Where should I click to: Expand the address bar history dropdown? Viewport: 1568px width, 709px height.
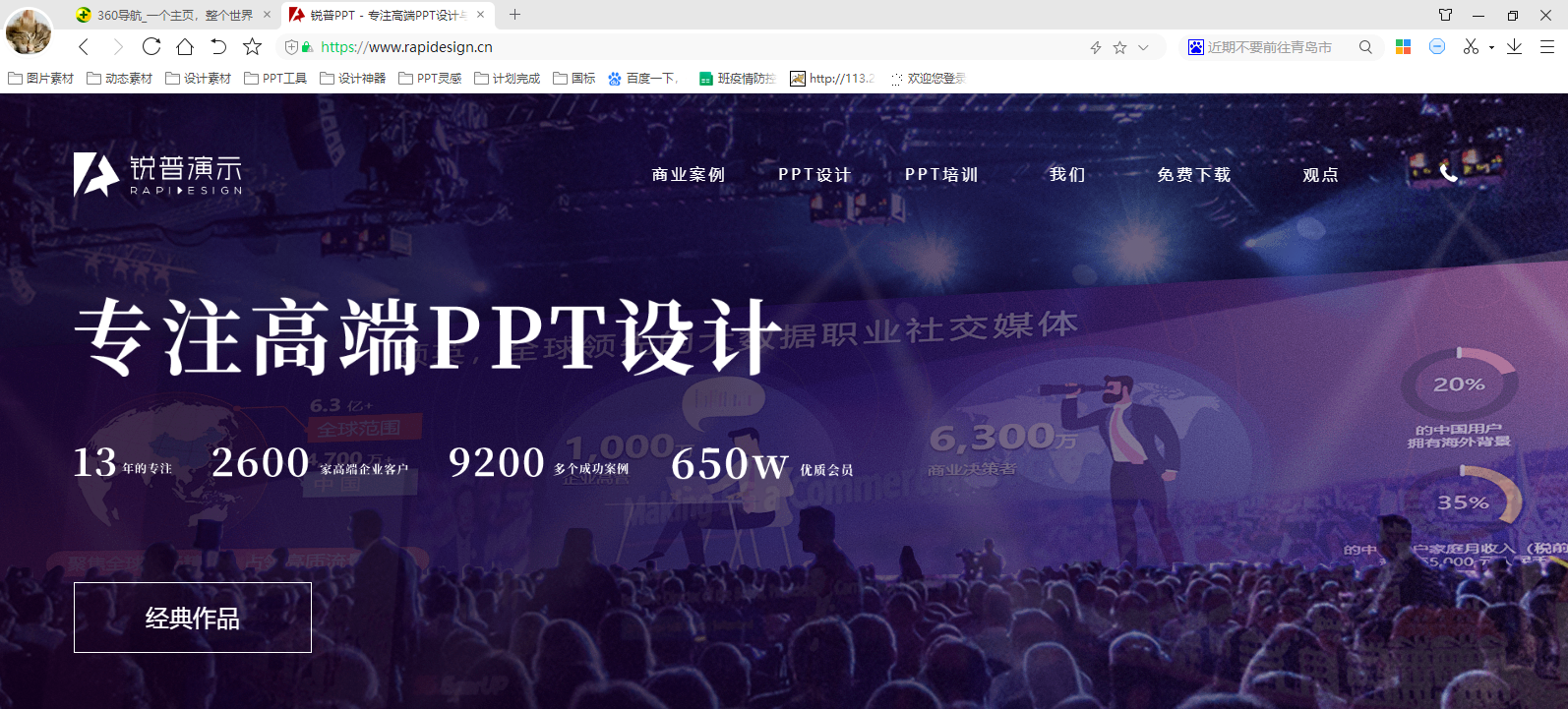1143,47
